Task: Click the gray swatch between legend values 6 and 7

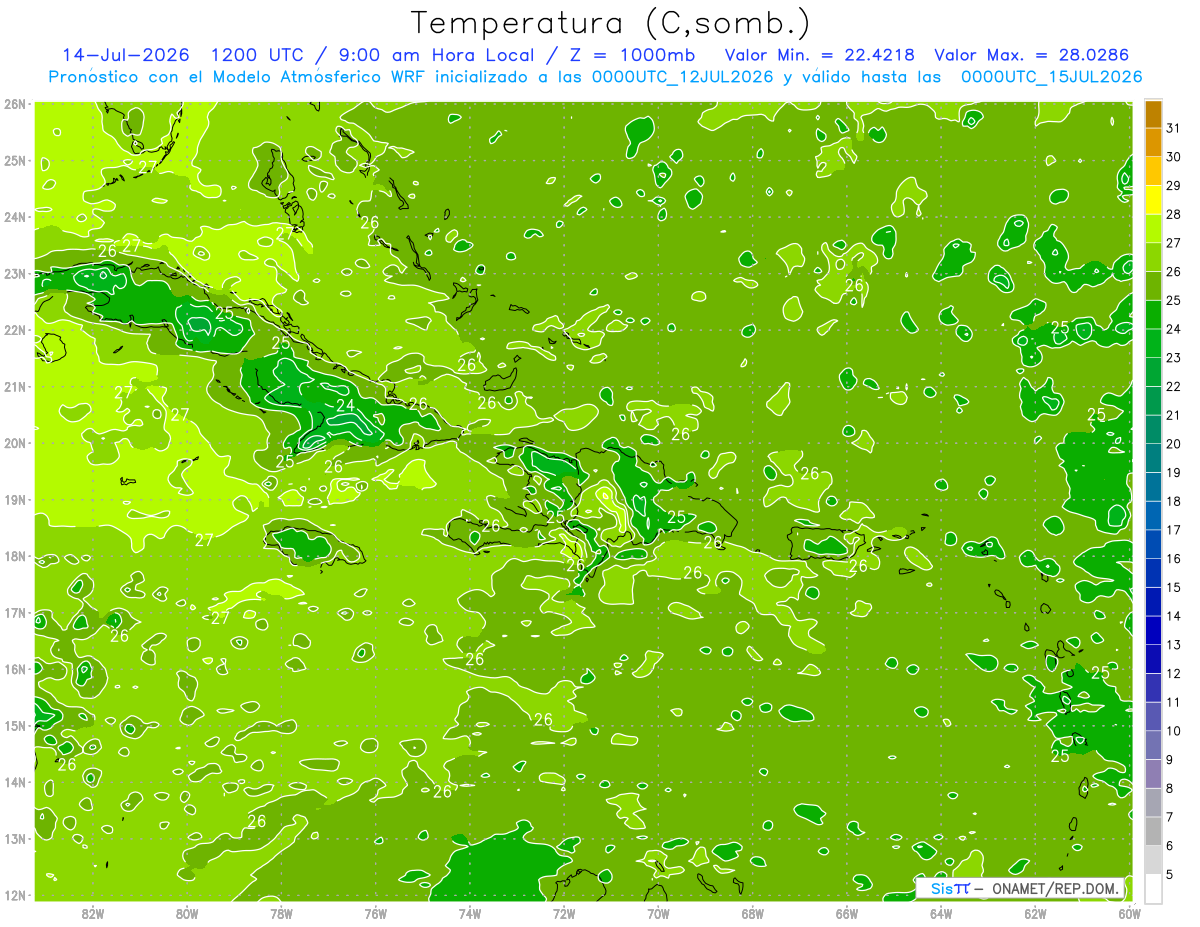Action: click(1153, 831)
